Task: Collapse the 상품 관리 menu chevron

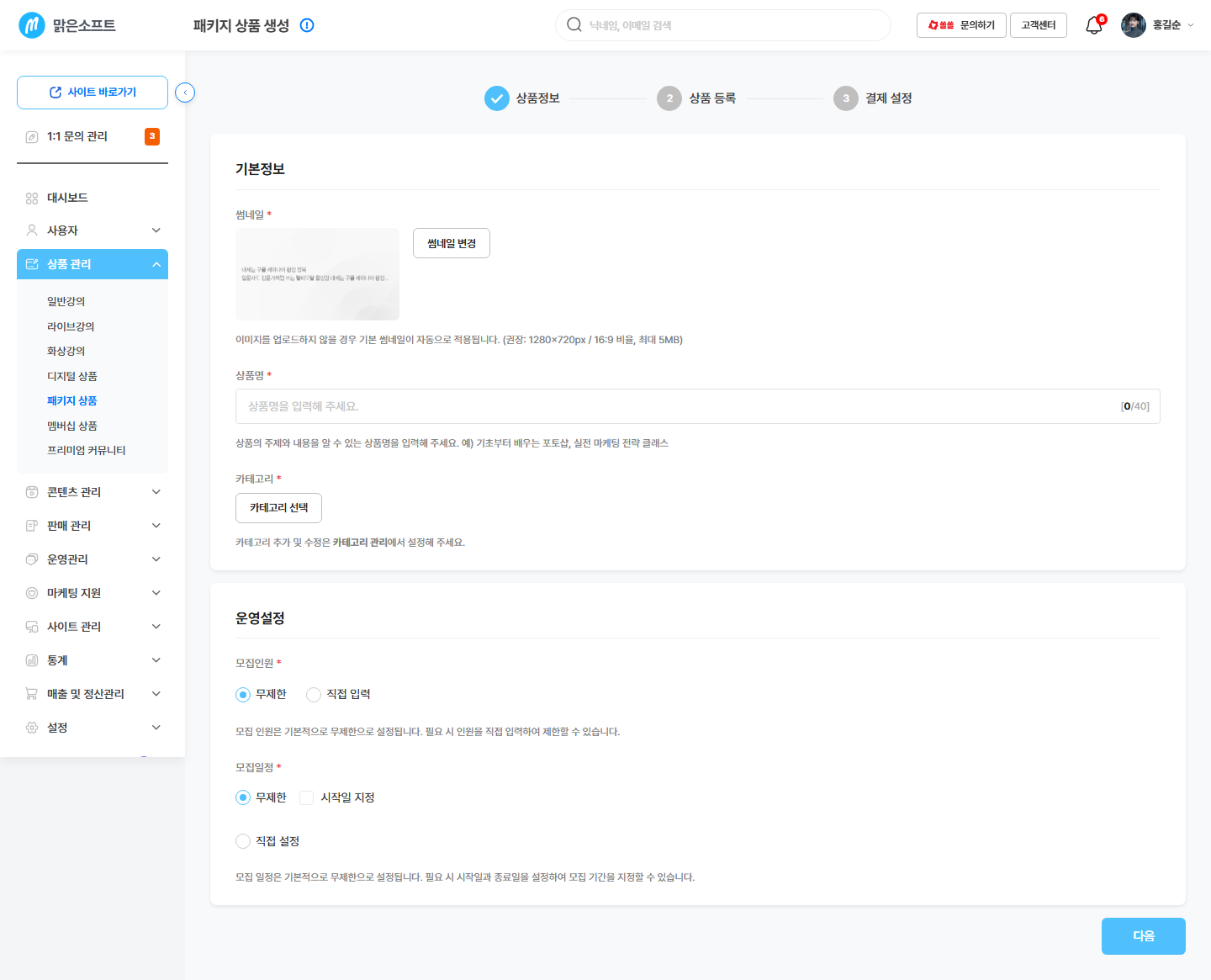Action: (156, 264)
